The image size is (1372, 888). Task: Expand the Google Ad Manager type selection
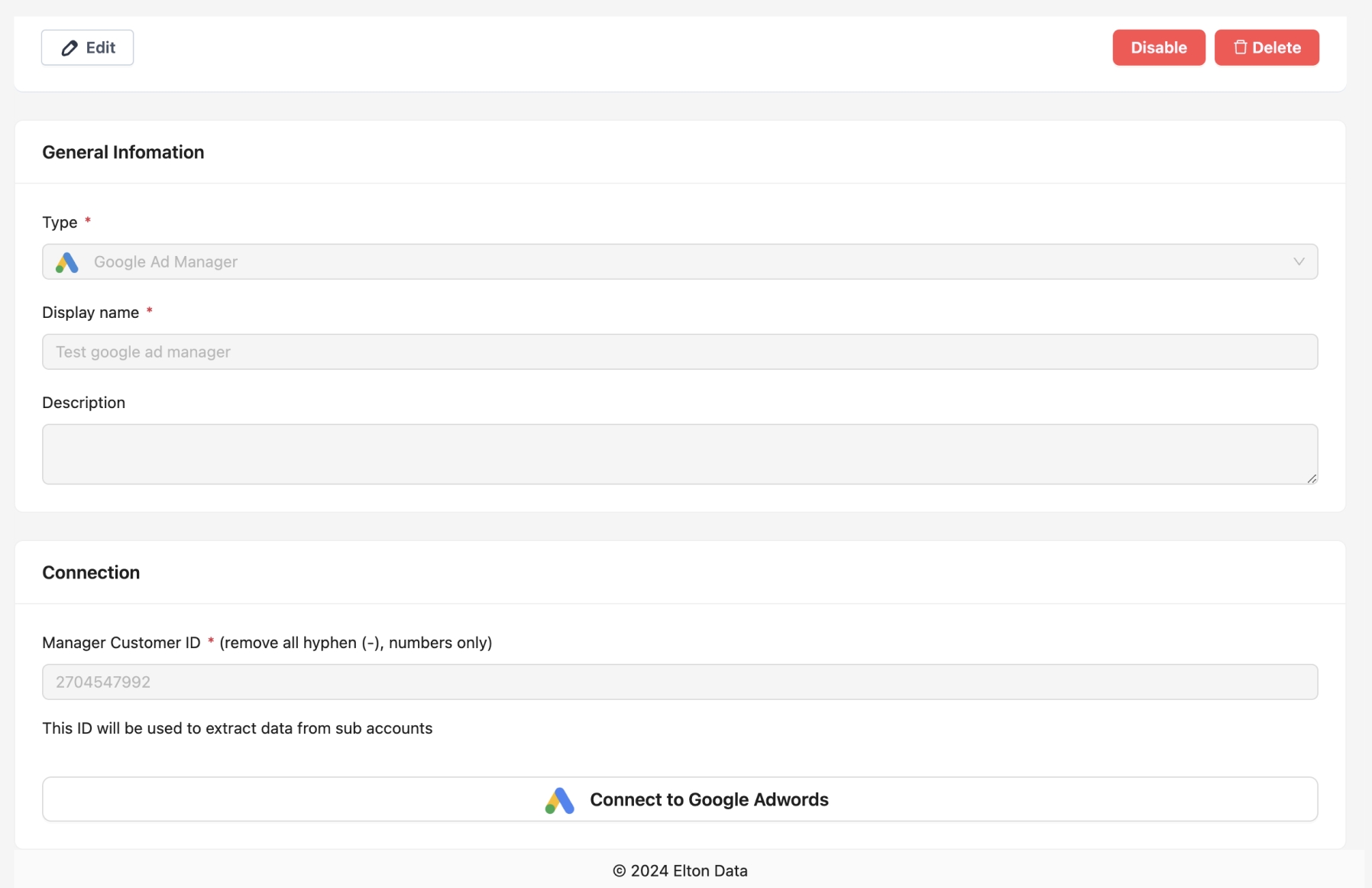click(x=680, y=261)
